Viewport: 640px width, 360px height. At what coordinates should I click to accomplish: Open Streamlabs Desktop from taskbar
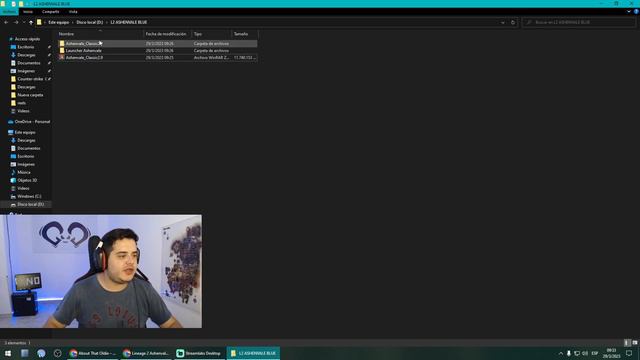coord(199,353)
